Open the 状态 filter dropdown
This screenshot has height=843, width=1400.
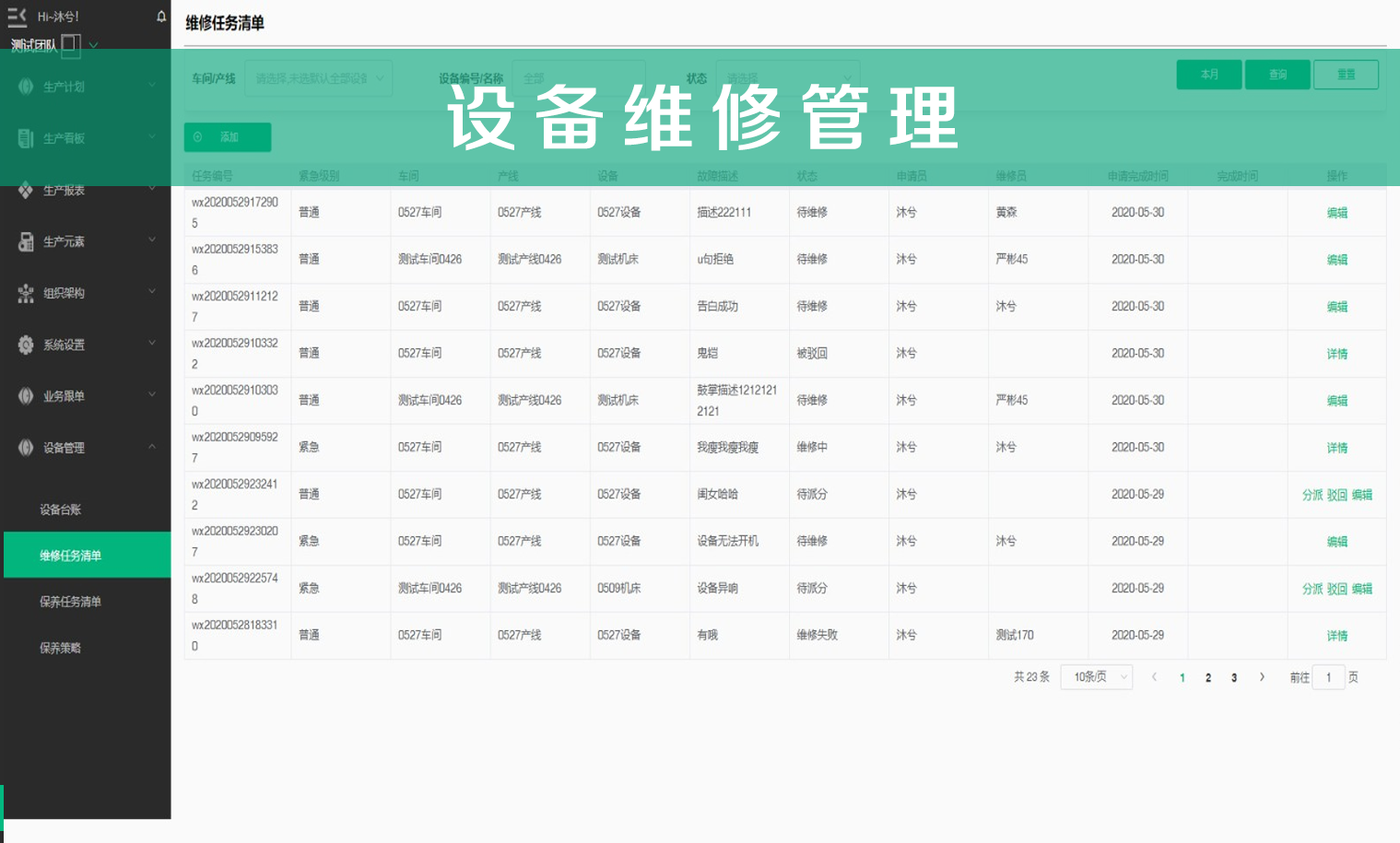click(x=788, y=78)
